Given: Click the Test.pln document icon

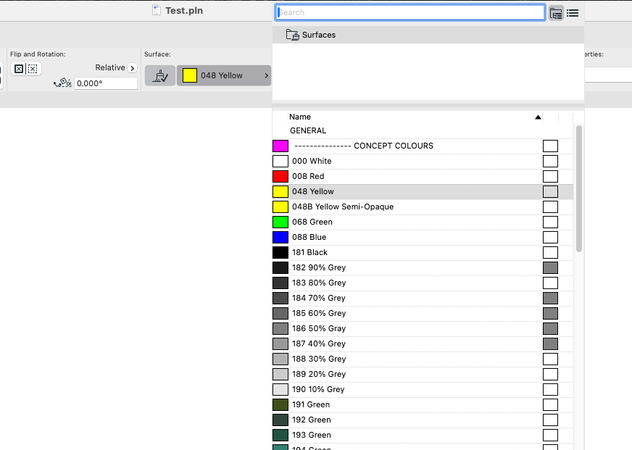Looking at the screenshot, I should point(156,10).
